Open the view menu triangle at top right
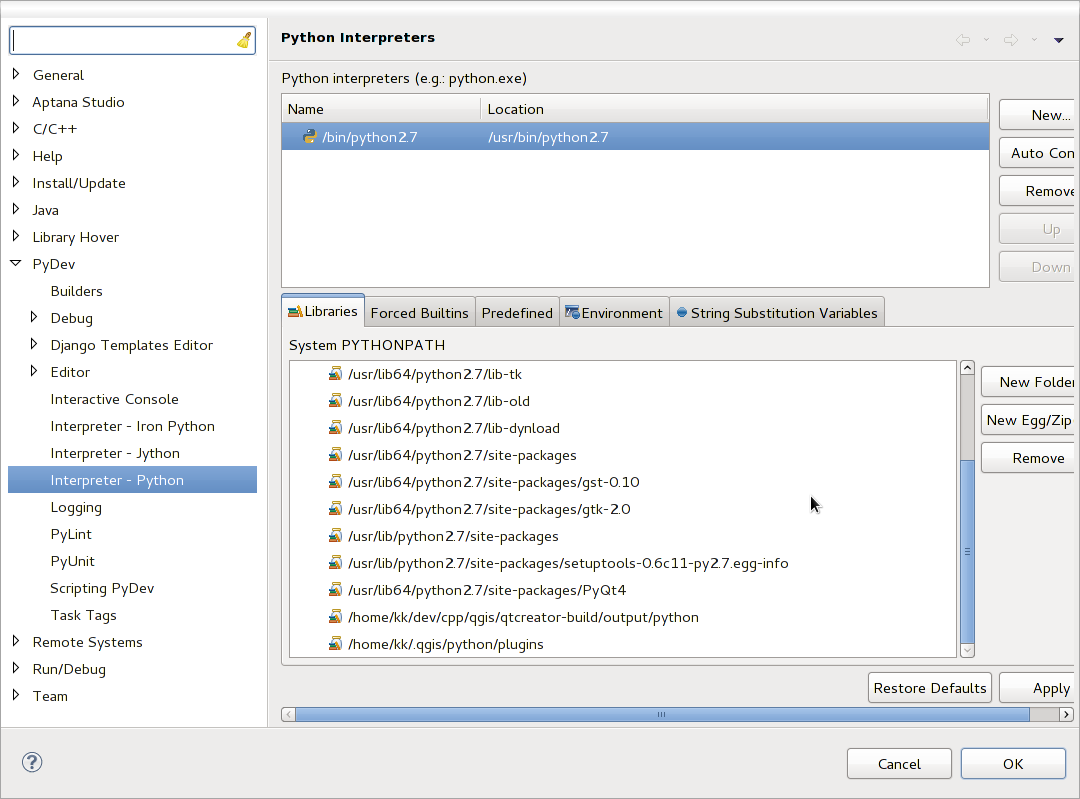 [x=1059, y=39]
